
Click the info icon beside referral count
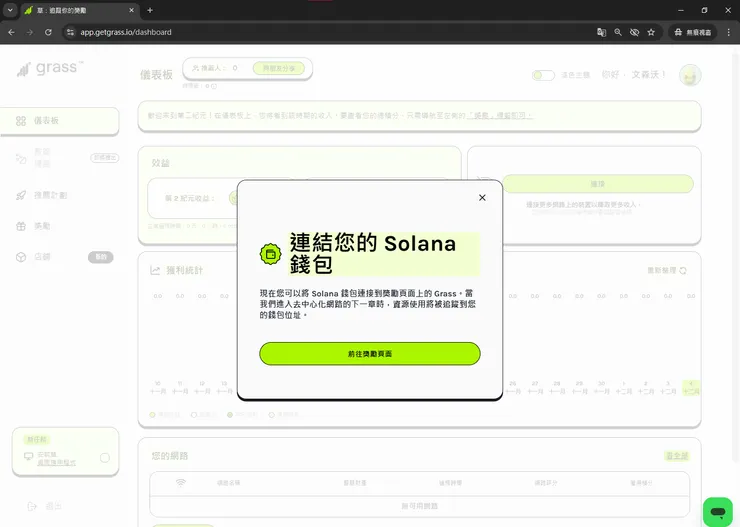point(214,86)
